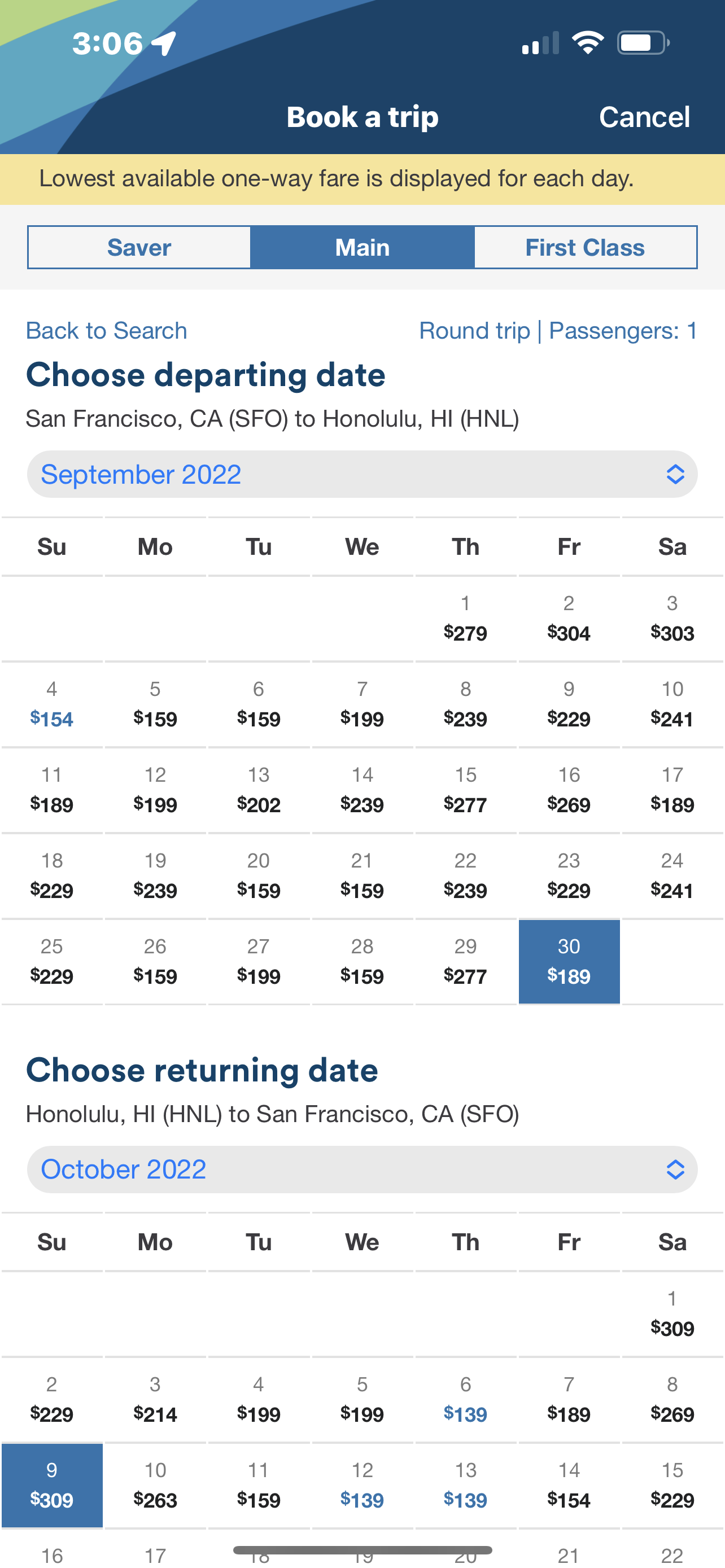The width and height of the screenshot is (725, 1568).
Task: Cancel the trip booking
Action: tap(644, 117)
